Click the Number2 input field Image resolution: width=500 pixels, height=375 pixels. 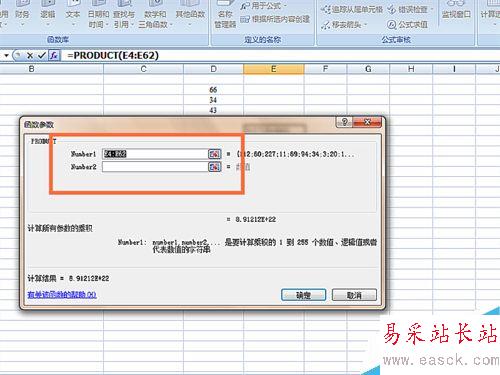(155, 167)
